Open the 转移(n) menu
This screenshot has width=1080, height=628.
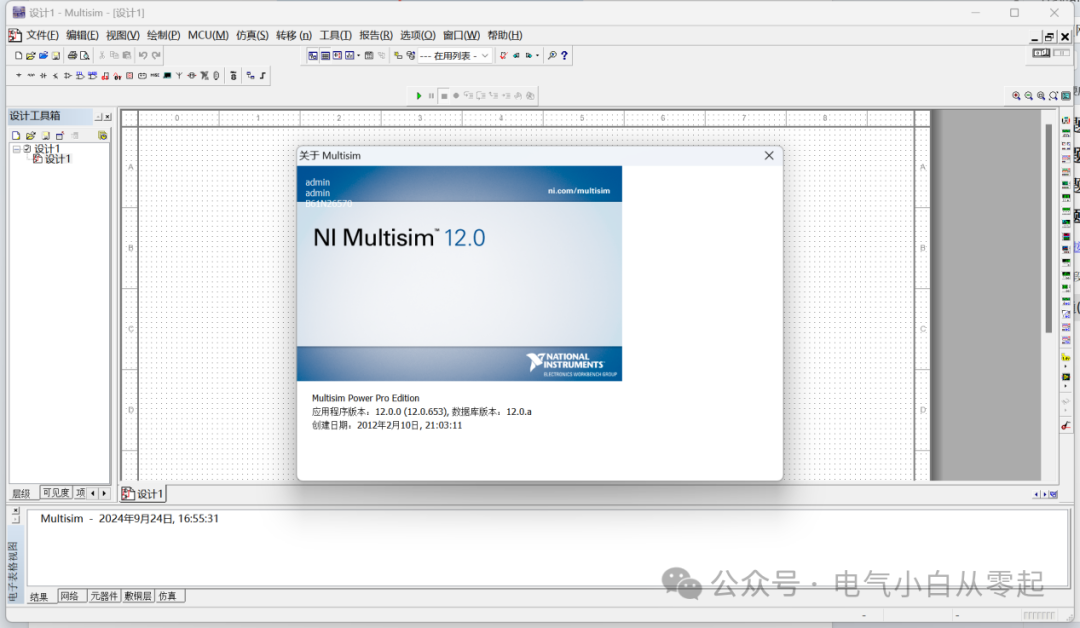click(x=293, y=35)
